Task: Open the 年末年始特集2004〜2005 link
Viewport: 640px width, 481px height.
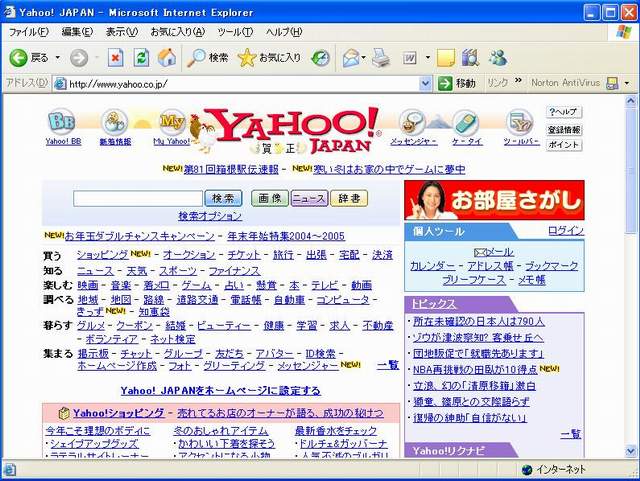Action: [286, 236]
